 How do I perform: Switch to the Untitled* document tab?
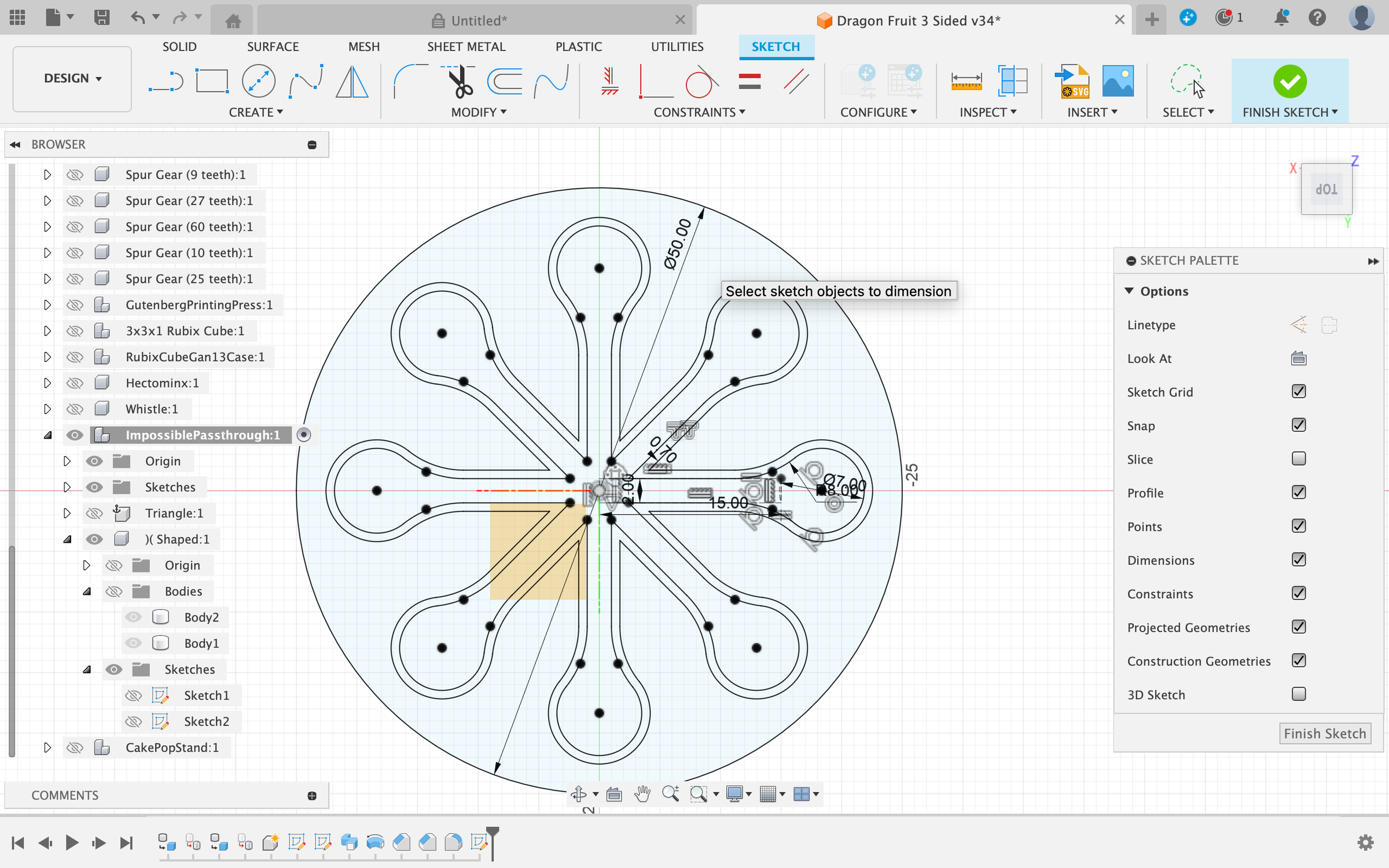tap(469, 21)
